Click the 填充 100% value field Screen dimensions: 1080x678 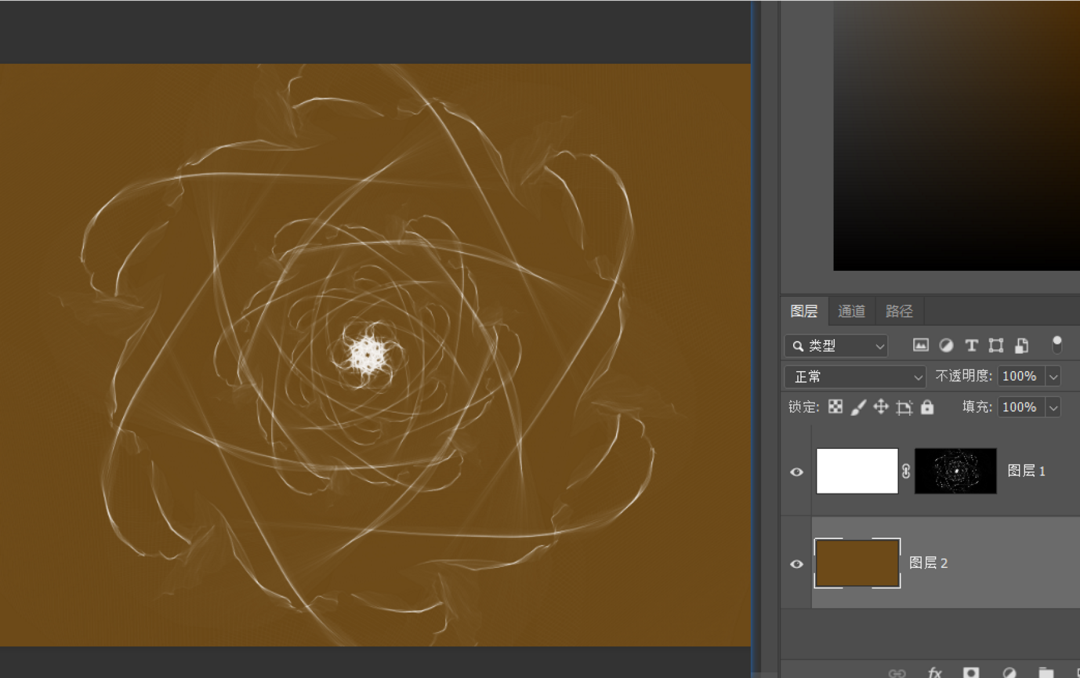(1021, 407)
